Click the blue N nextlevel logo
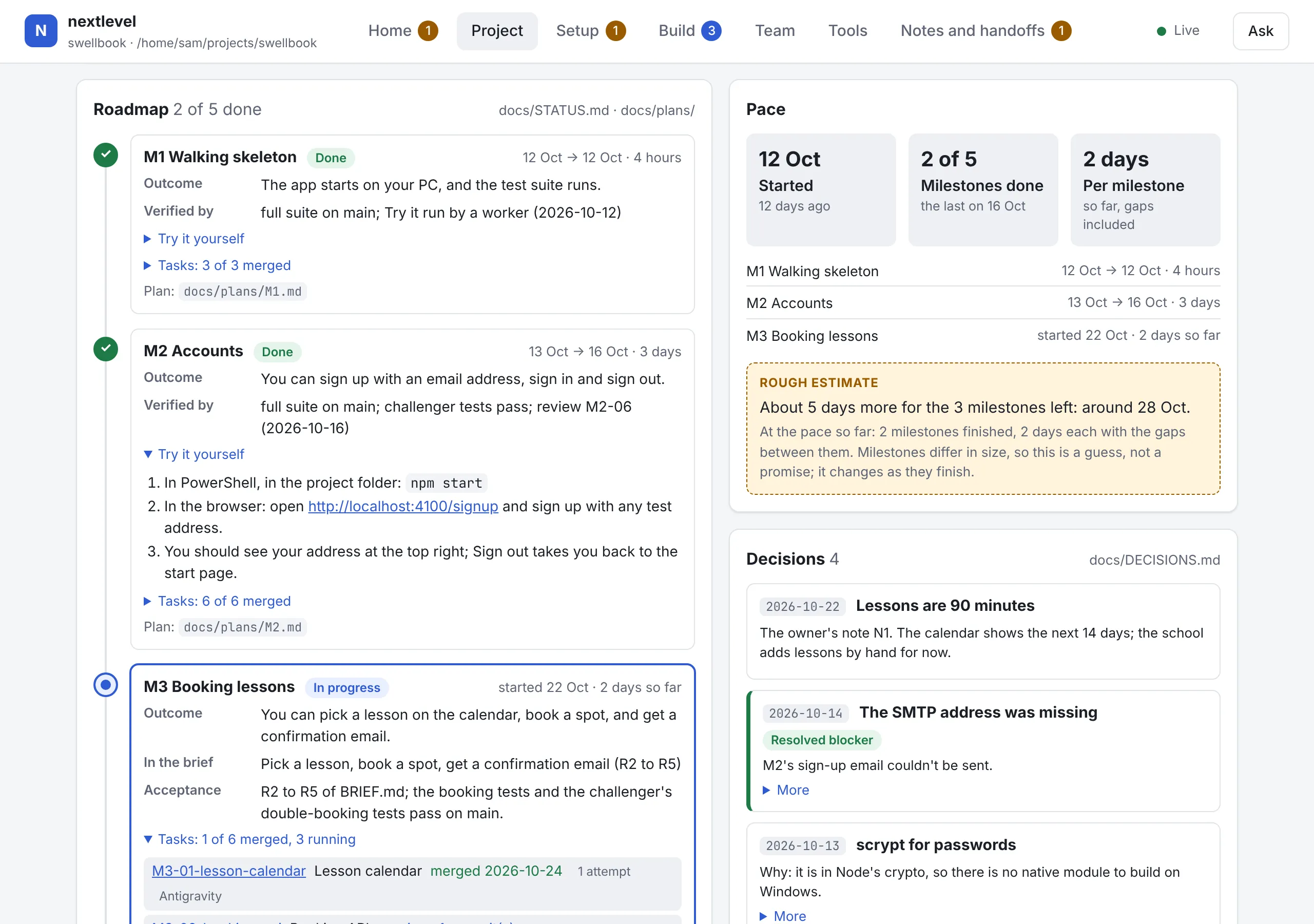Viewport: 1314px width, 924px height. pos(41,31)
